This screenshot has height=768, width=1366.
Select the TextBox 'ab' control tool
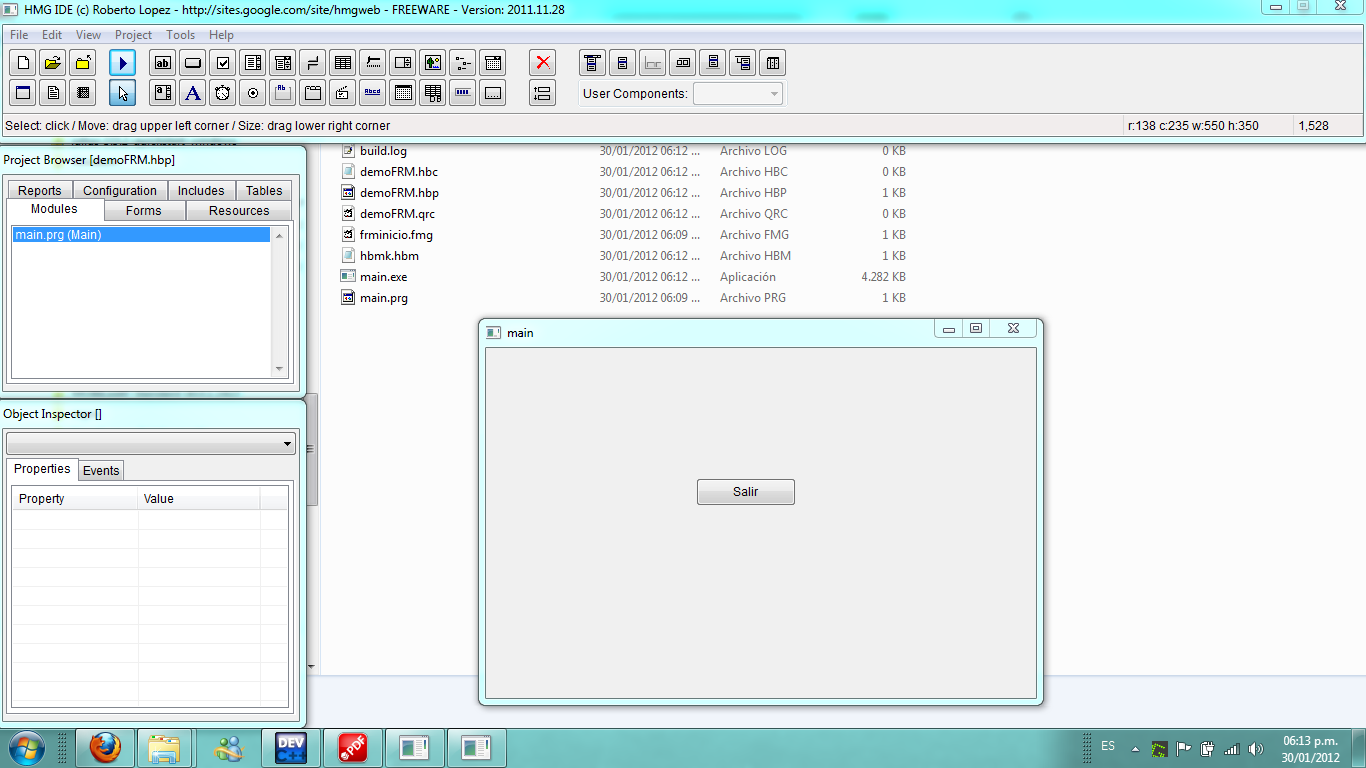click(163, 63)
